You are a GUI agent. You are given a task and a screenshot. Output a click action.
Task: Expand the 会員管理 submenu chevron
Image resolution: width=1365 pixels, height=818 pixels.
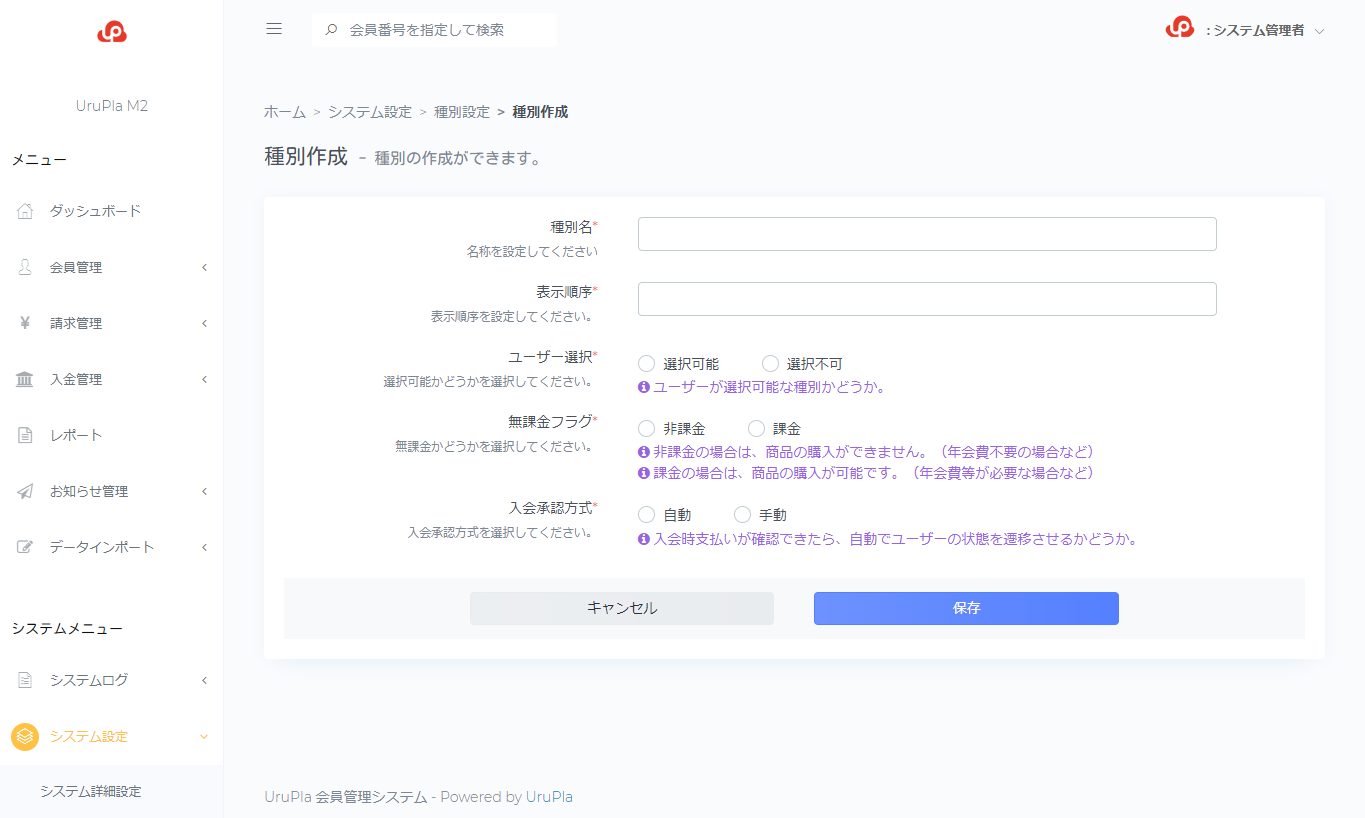coord(204,267)
